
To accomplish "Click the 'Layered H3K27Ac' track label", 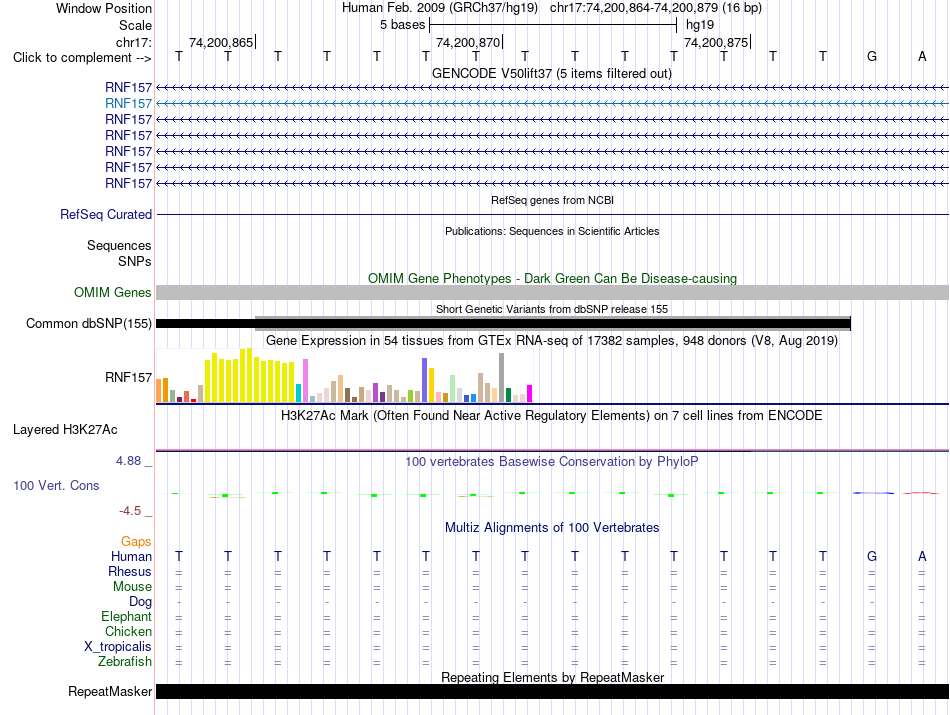I will (65, 430).
